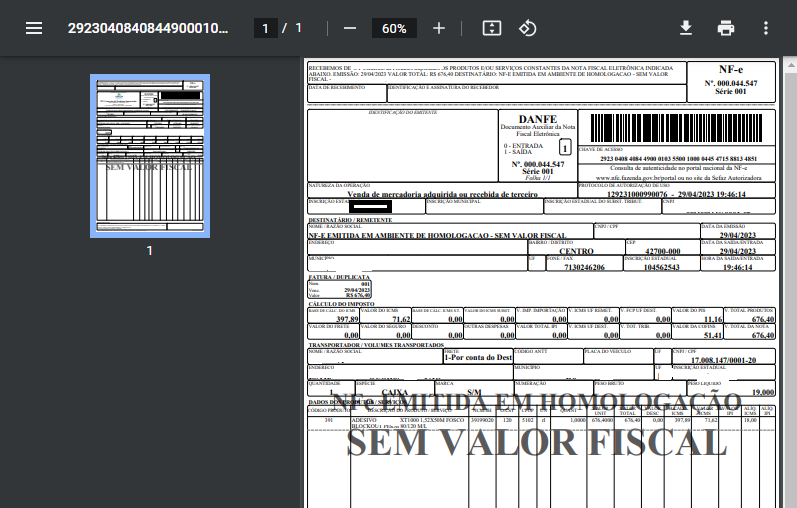
Task: Click the CNPJ 17.008.147/0001-20 value
Action: click(x=718, y=358)
